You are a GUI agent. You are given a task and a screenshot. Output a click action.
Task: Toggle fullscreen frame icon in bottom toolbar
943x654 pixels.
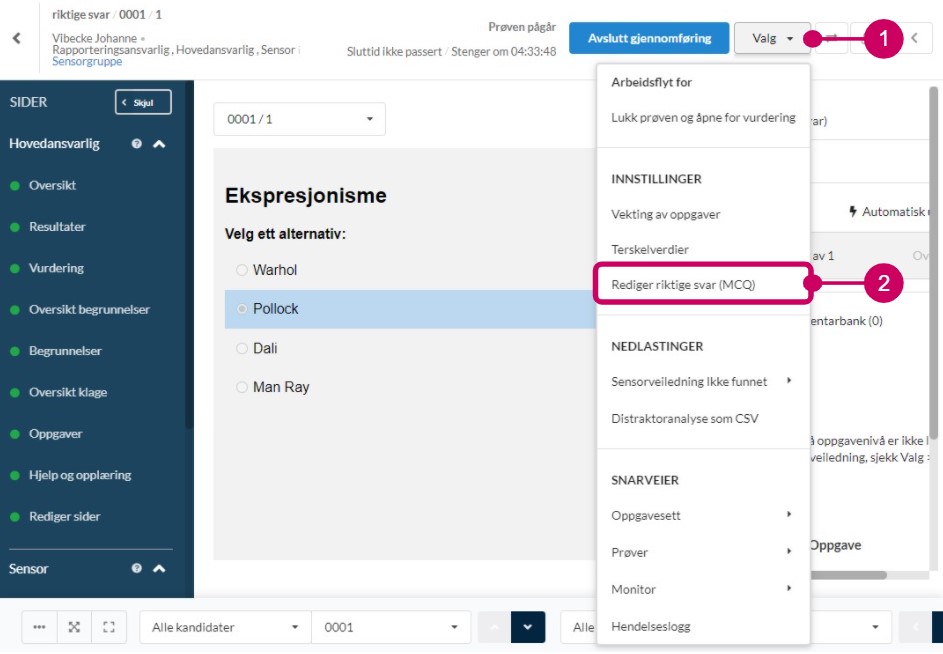point(109,627)
